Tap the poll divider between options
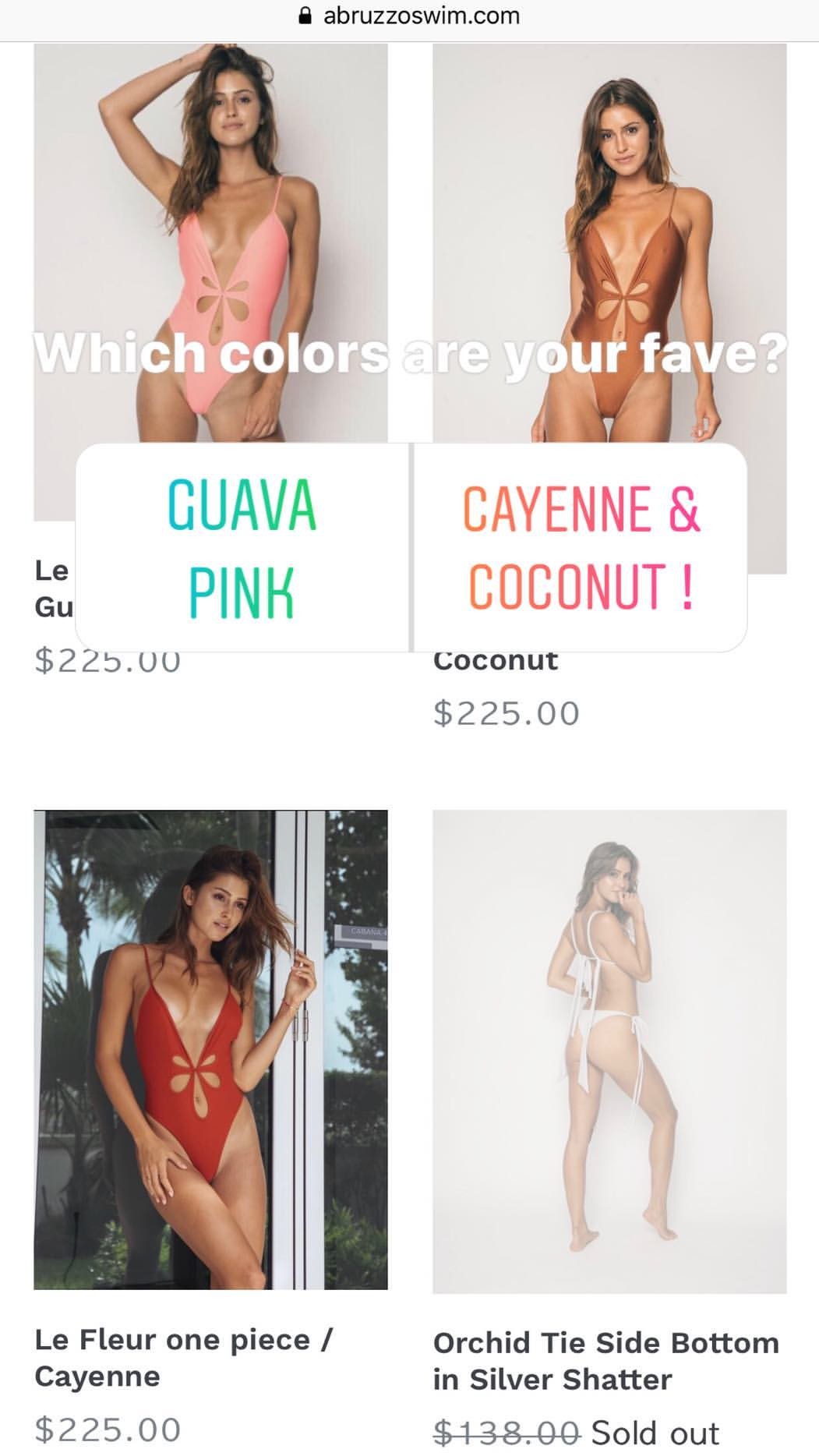819x1456 pixels. pyautogui.click(x=411, y=547)
